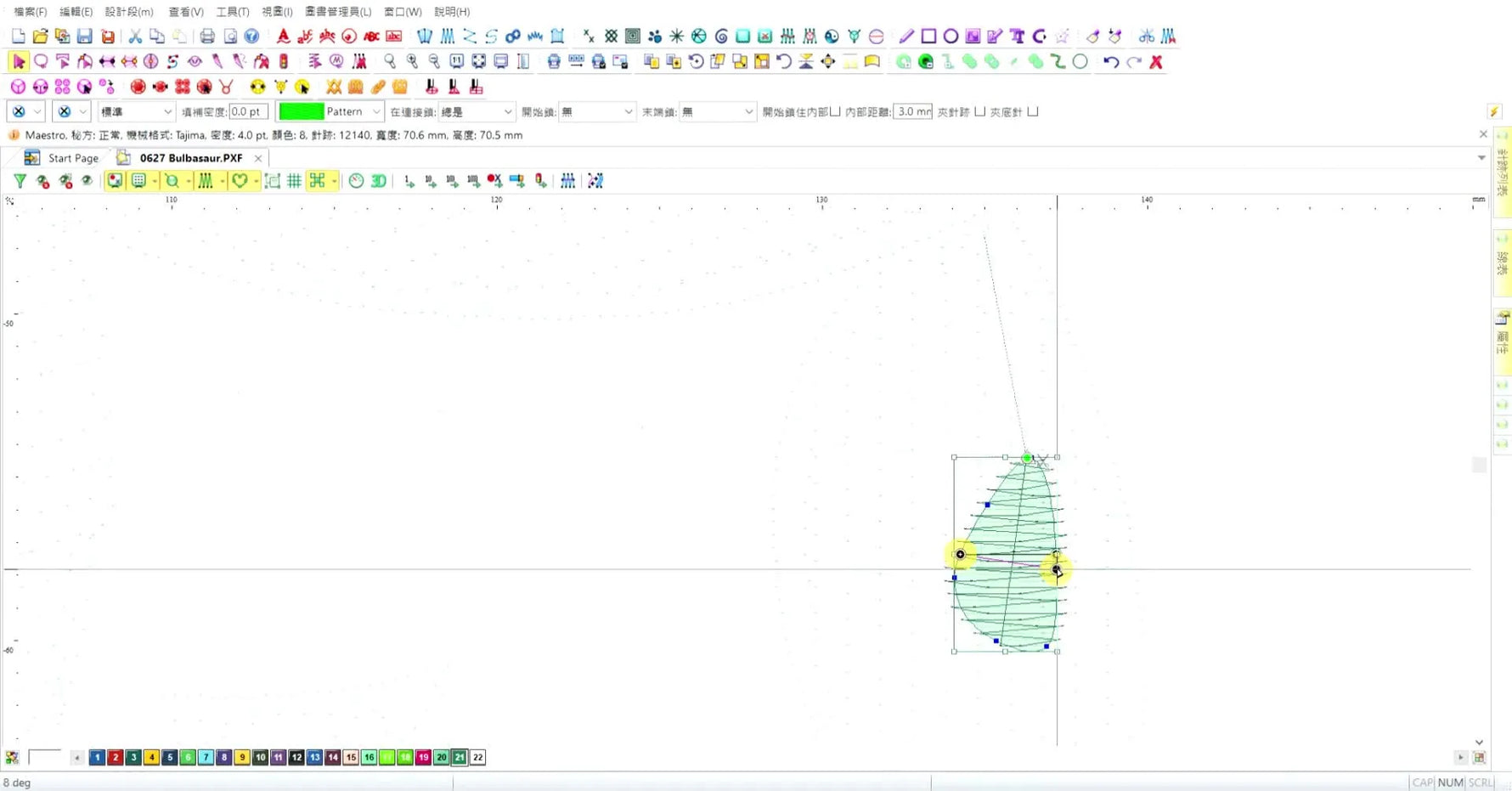The width and height of the screenshot is (1512, 791).
Task: Toggle the 夾底針 checkbox
Action: coord(1033,111)
